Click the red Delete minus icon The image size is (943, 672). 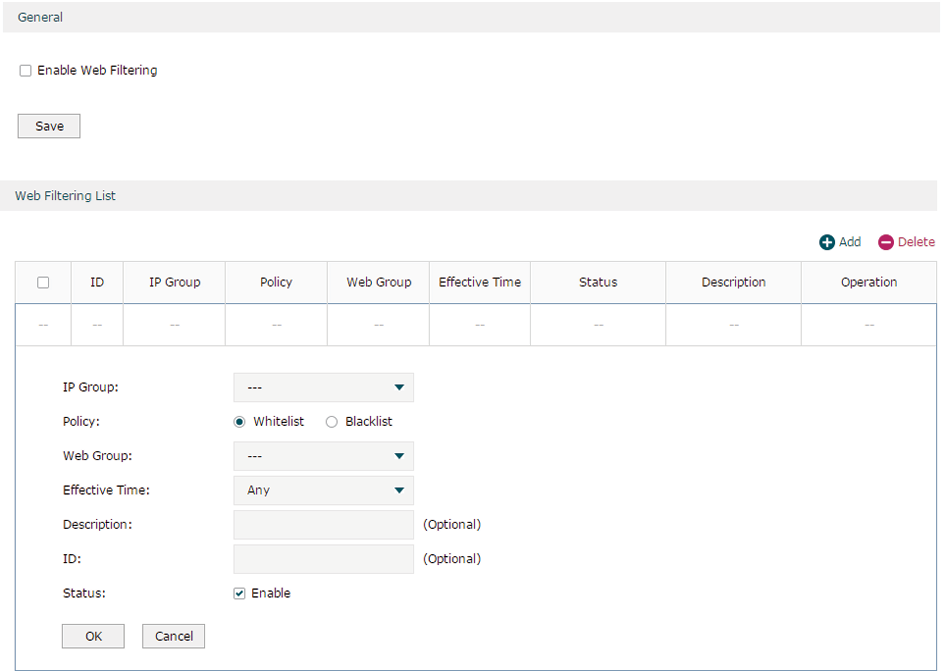point(885,242)
